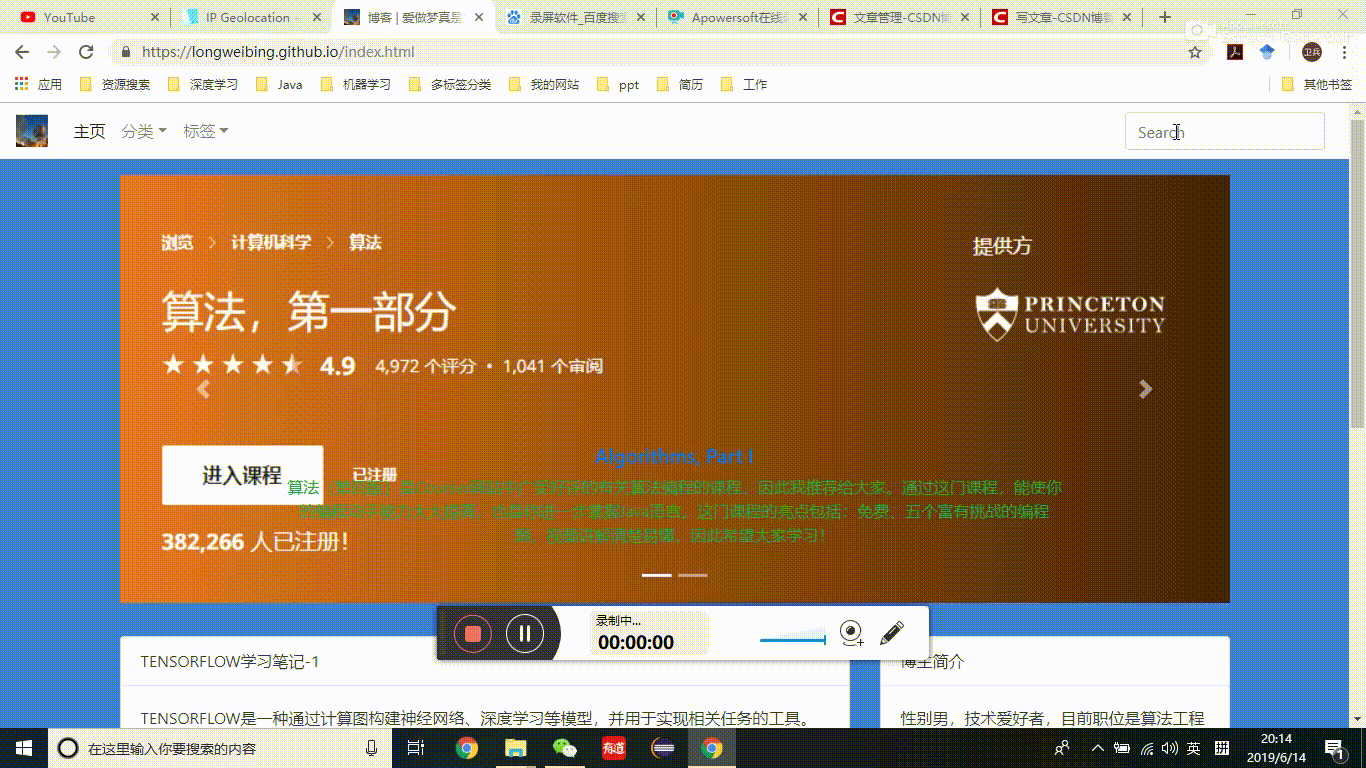This screenshot has height=768, width=1366.
Task: Click the taskbar search box
Action: tap(220, 748)
